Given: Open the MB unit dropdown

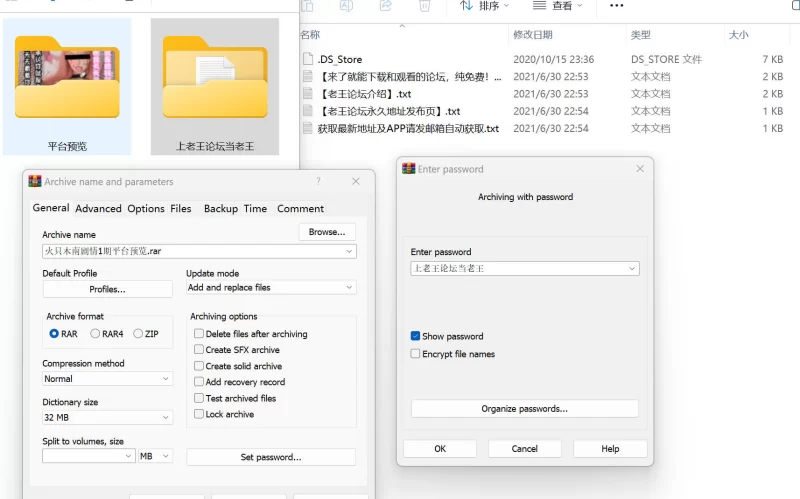Looking at the screenshot, I should coord(155,456).
